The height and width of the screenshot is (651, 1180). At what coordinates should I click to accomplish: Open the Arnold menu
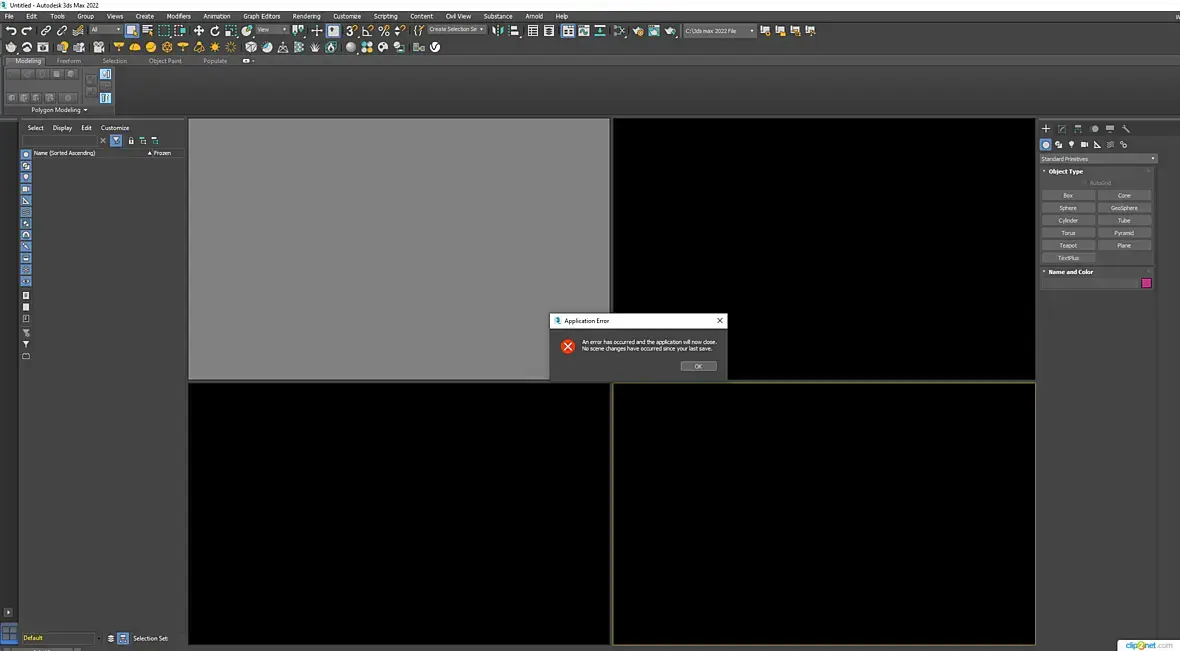tap(534, 16)
